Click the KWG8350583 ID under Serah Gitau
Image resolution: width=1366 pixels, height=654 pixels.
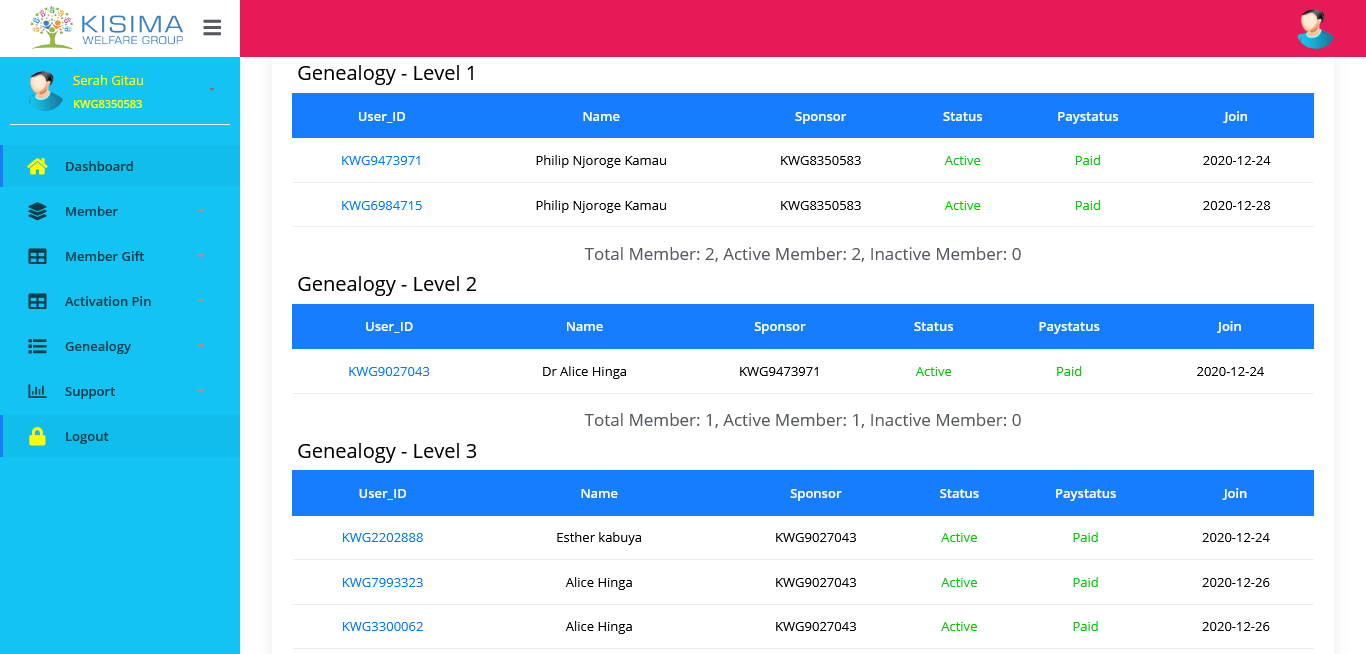[107, 103]
